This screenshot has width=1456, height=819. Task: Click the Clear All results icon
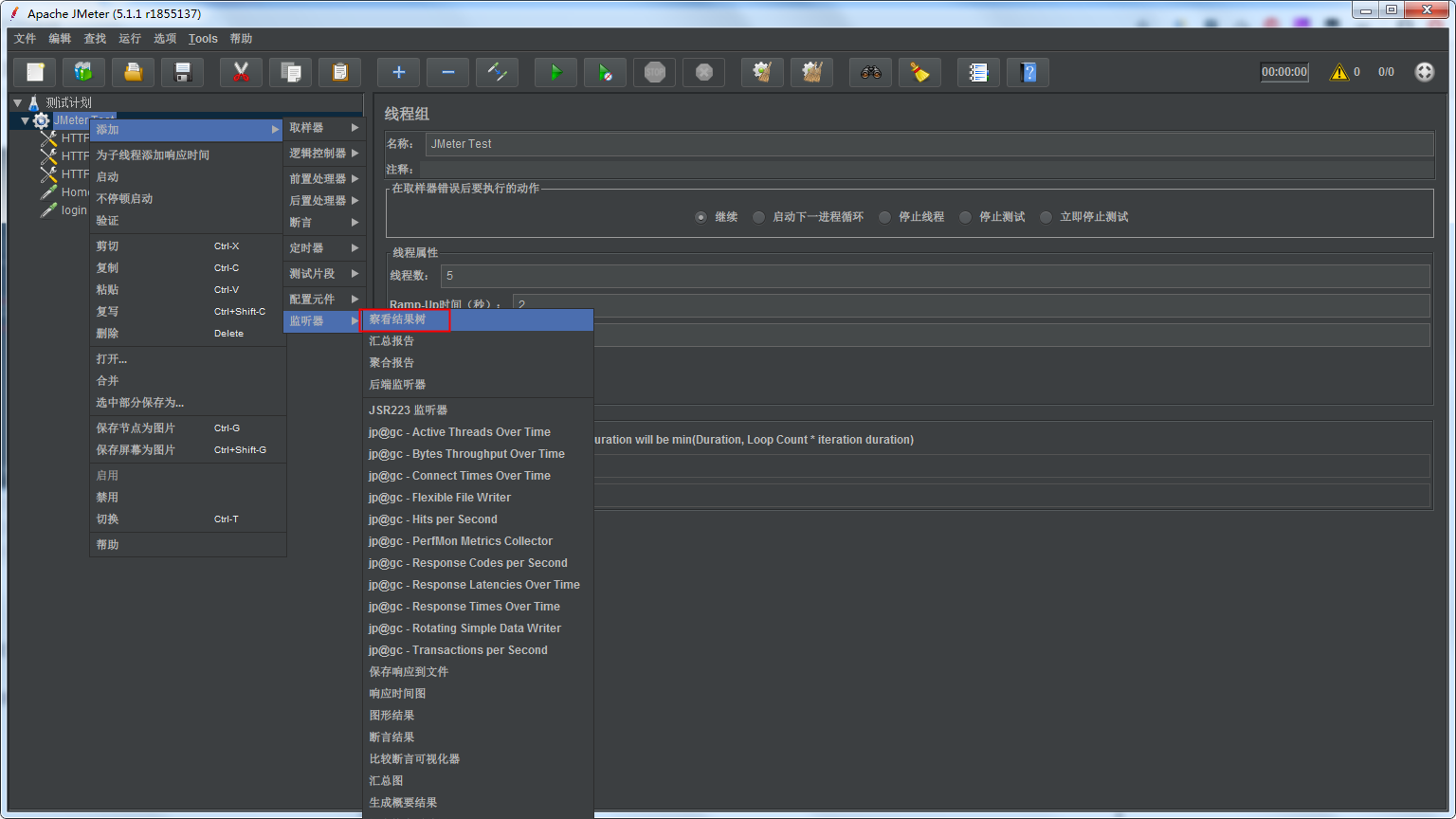[811, 72]
